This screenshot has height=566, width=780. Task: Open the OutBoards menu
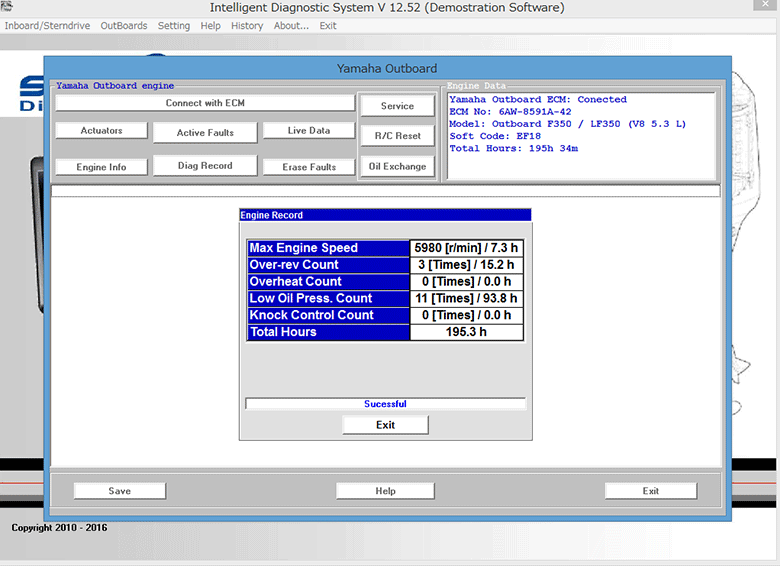tap(124, 26)
